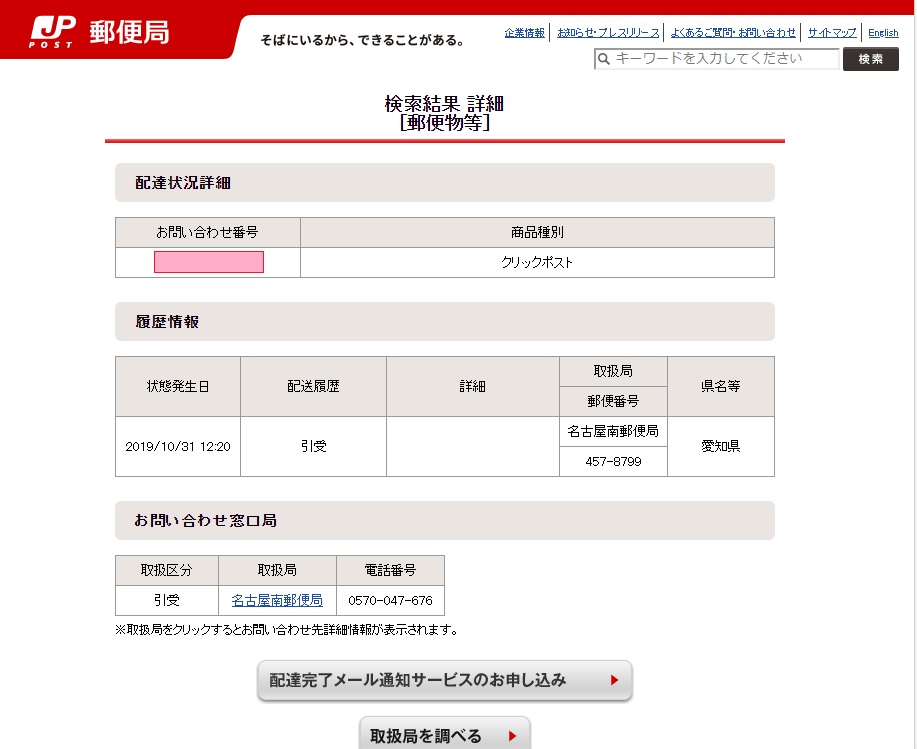This screenshot has height=749, width=917.
Task: Click 取扱局を調べる button
Action: [x=445, y=733]
